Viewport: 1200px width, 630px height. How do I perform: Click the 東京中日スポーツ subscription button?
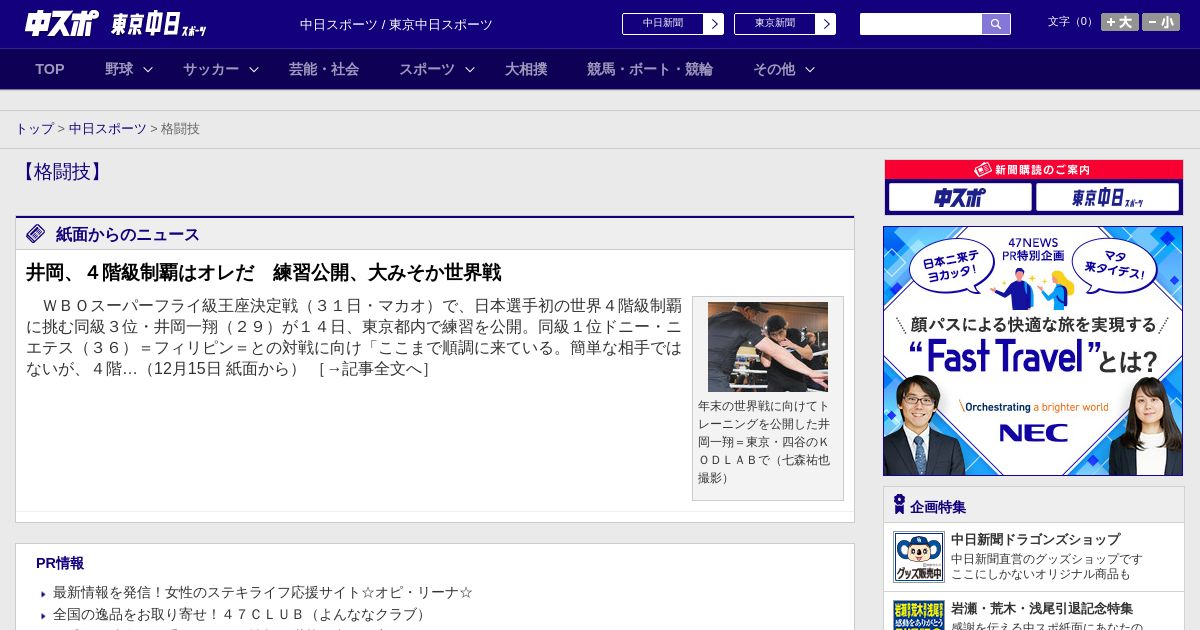point(1107,197)
